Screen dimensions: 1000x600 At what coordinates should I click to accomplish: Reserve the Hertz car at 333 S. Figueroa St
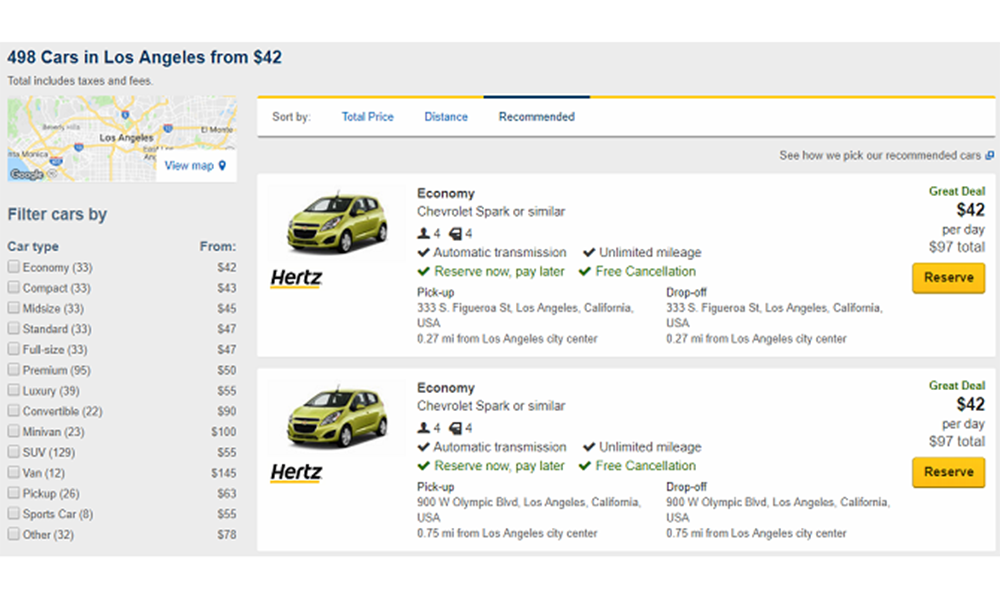(948, 278)
